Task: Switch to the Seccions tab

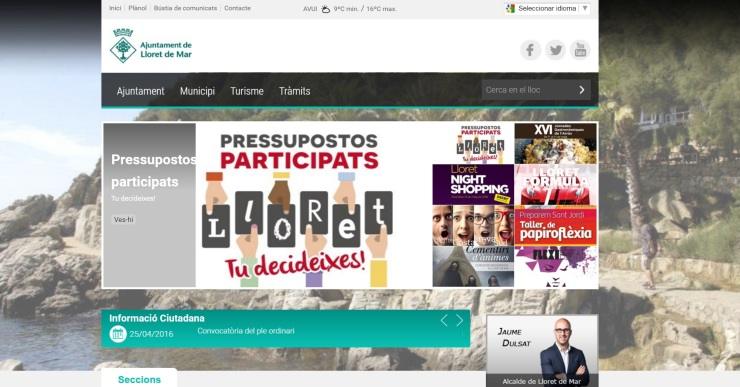Action: pyautogui.click(x=139, y=379)
